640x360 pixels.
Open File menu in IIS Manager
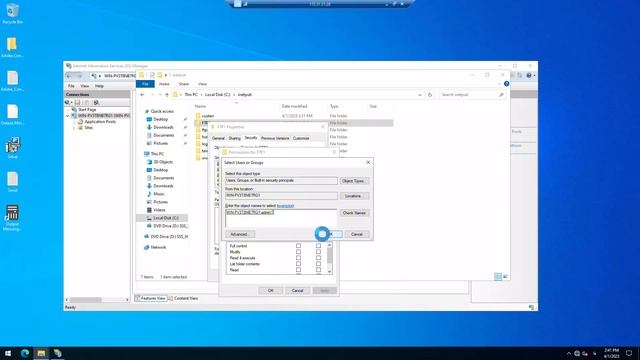tap(71, 86)
